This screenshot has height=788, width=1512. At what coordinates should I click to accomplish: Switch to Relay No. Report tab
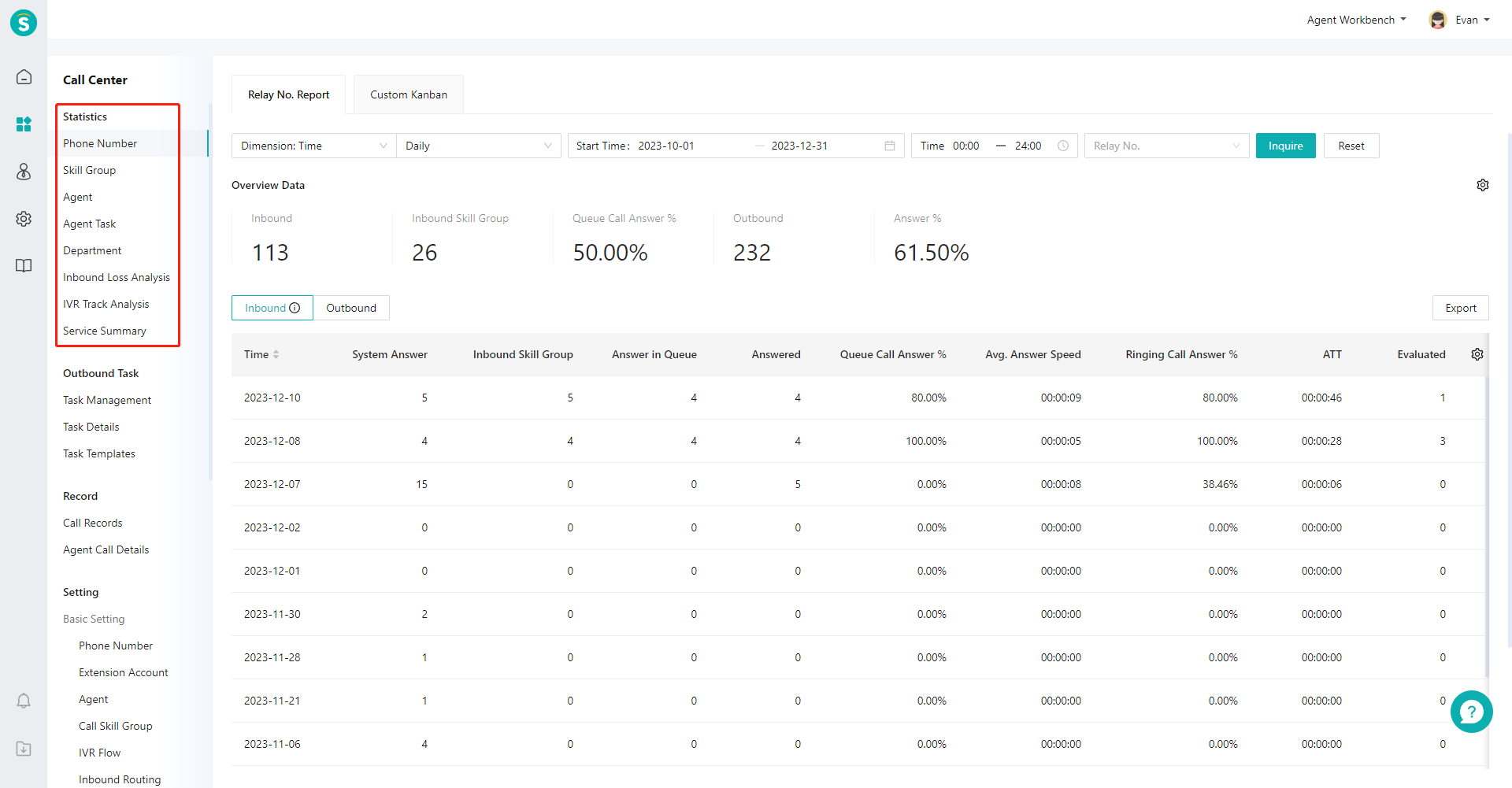point(288,94)
